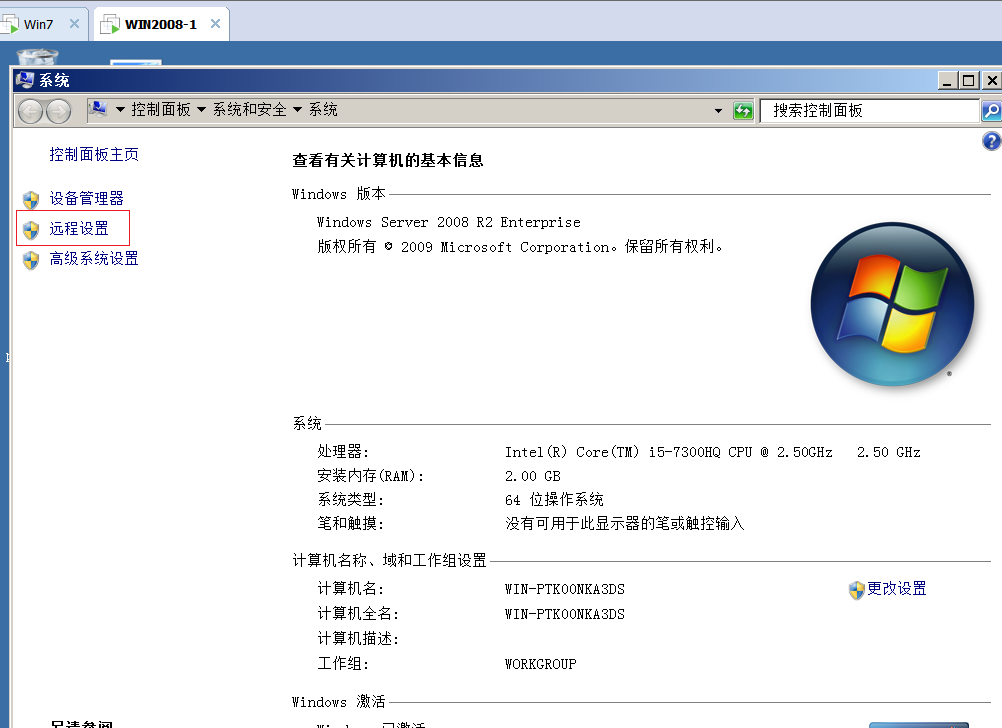Click the shield icon beside 设备管理器

[x=31, y=199]
